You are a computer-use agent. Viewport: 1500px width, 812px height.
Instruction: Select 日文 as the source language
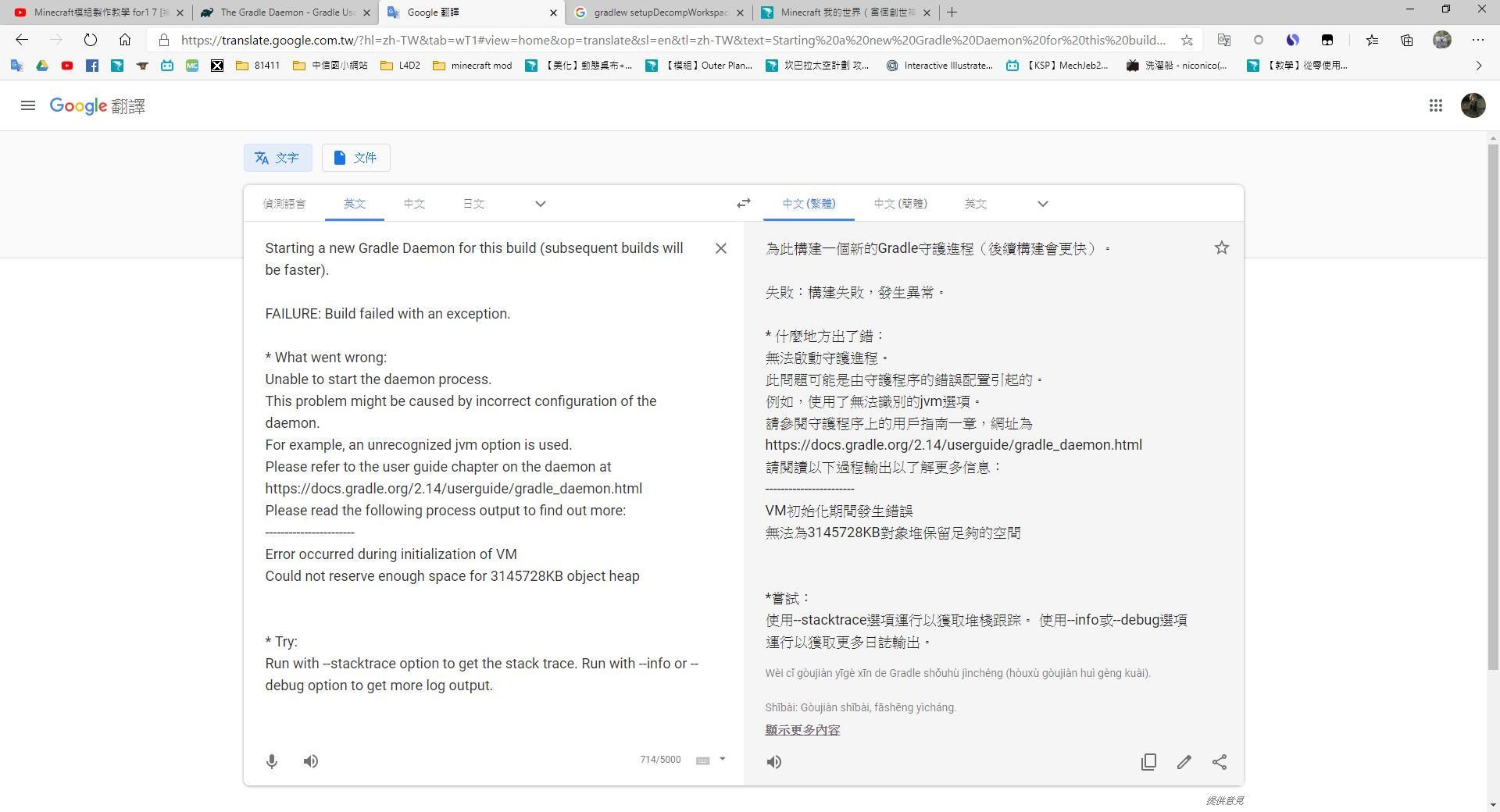tap(473, 203)
